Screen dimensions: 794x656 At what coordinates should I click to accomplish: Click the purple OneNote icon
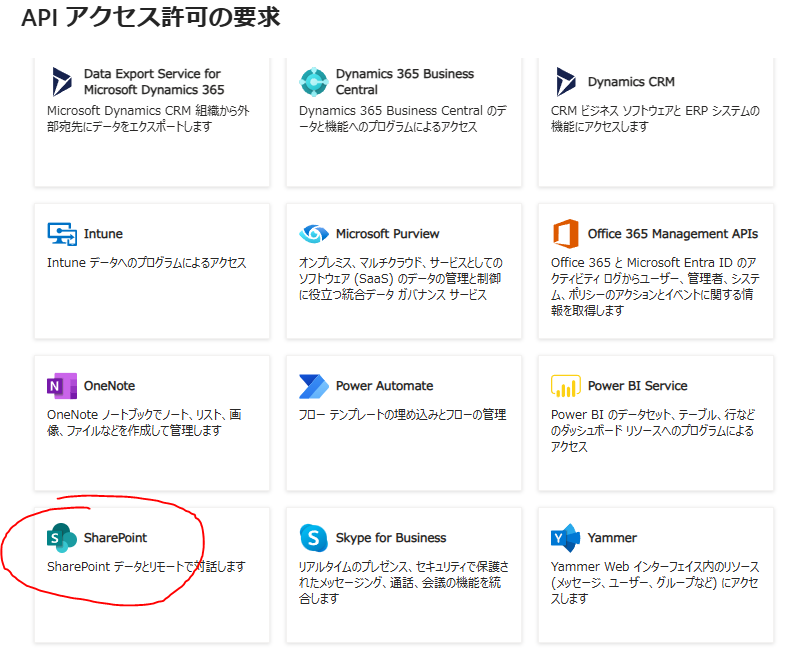click(x=62, y=386)
